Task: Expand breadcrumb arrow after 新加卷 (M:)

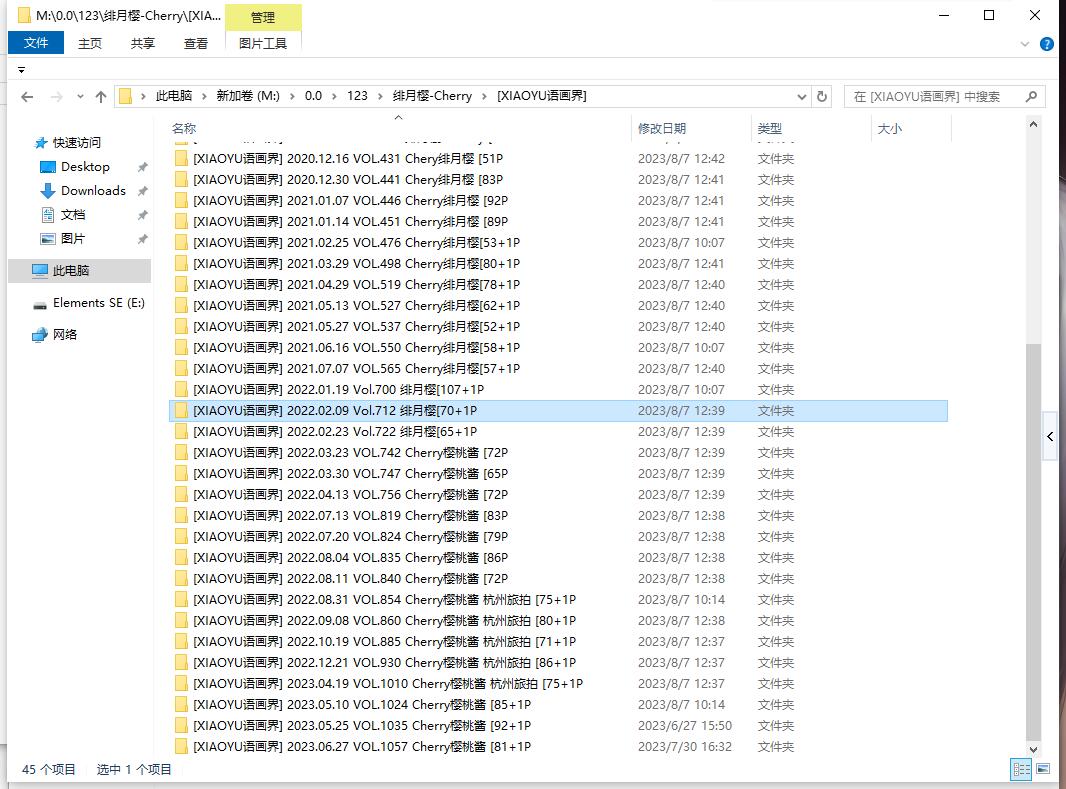Action: [x=292, y=96]
